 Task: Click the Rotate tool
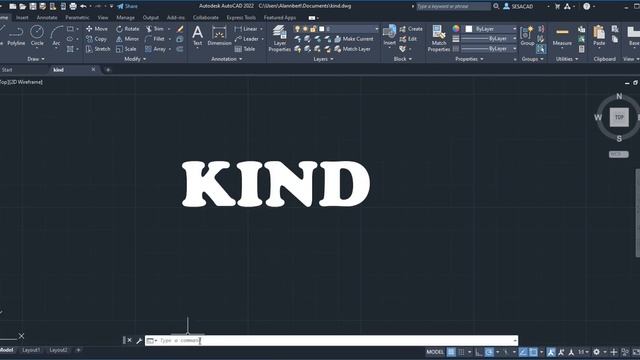coord(128,29)
